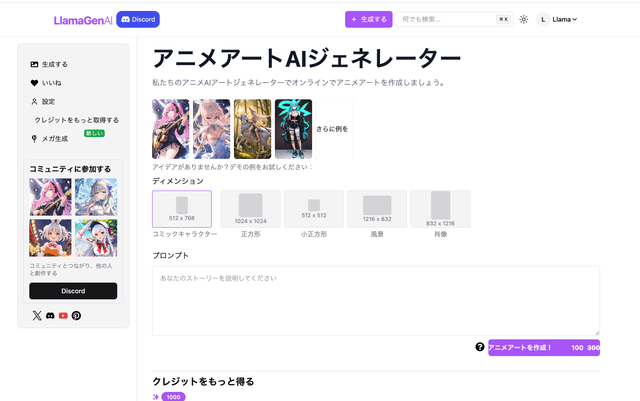Click the L avatar circle
640x401 pixels.
(543, 19)
